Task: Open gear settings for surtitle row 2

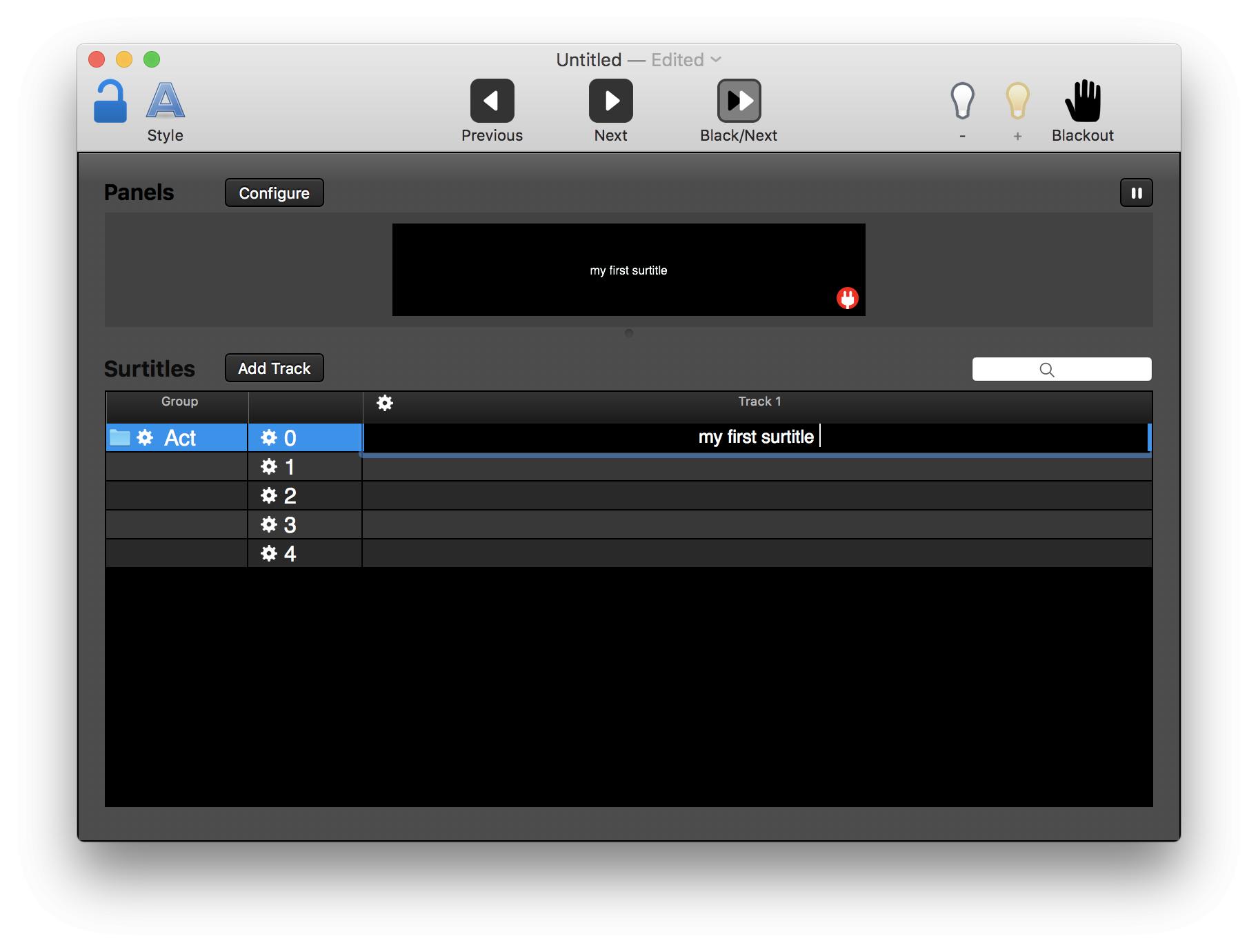Action: click(x=269, y=495)
